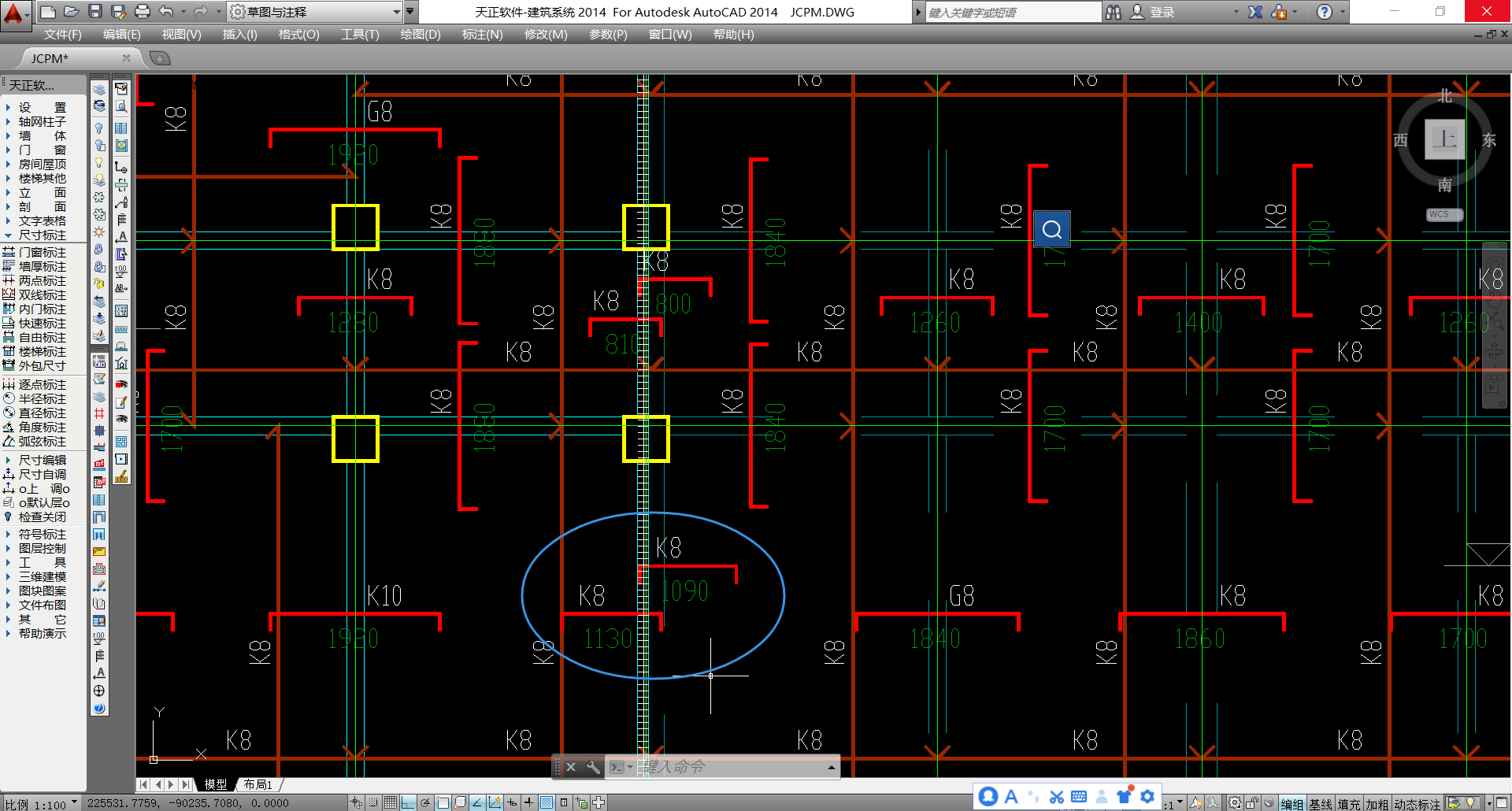This screenshot has width=1512, height=811.
Task: Click the New drawing icon
Action: [x=48, y=12]
